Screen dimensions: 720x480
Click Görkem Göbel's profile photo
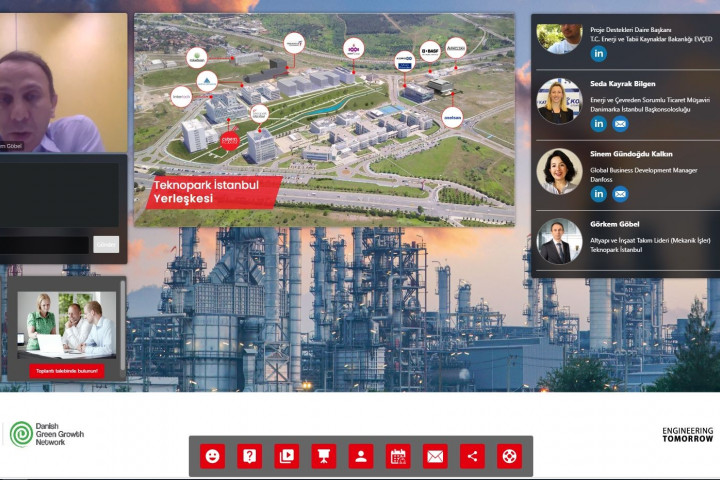559,241
